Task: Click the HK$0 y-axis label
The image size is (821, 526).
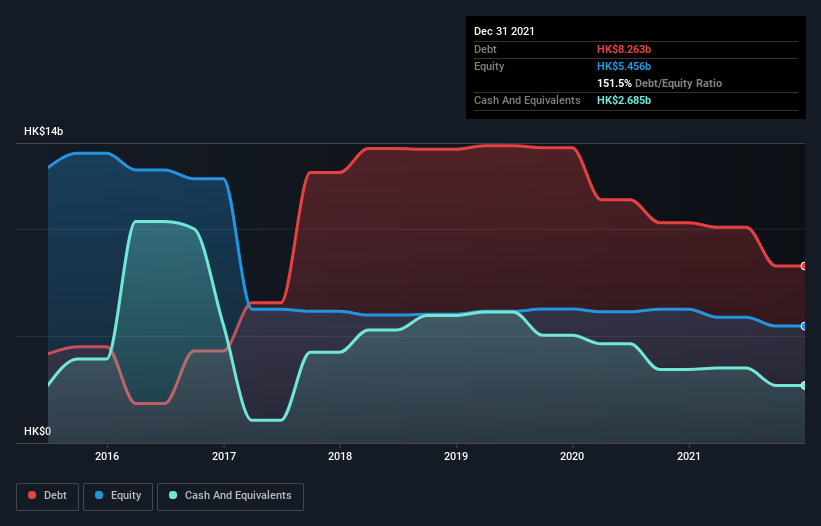Action: 38,431
